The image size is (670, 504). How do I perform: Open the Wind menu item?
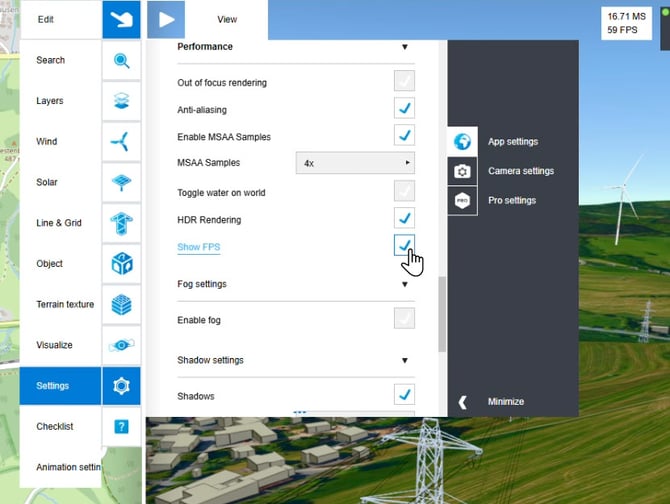tap(47, 141)
